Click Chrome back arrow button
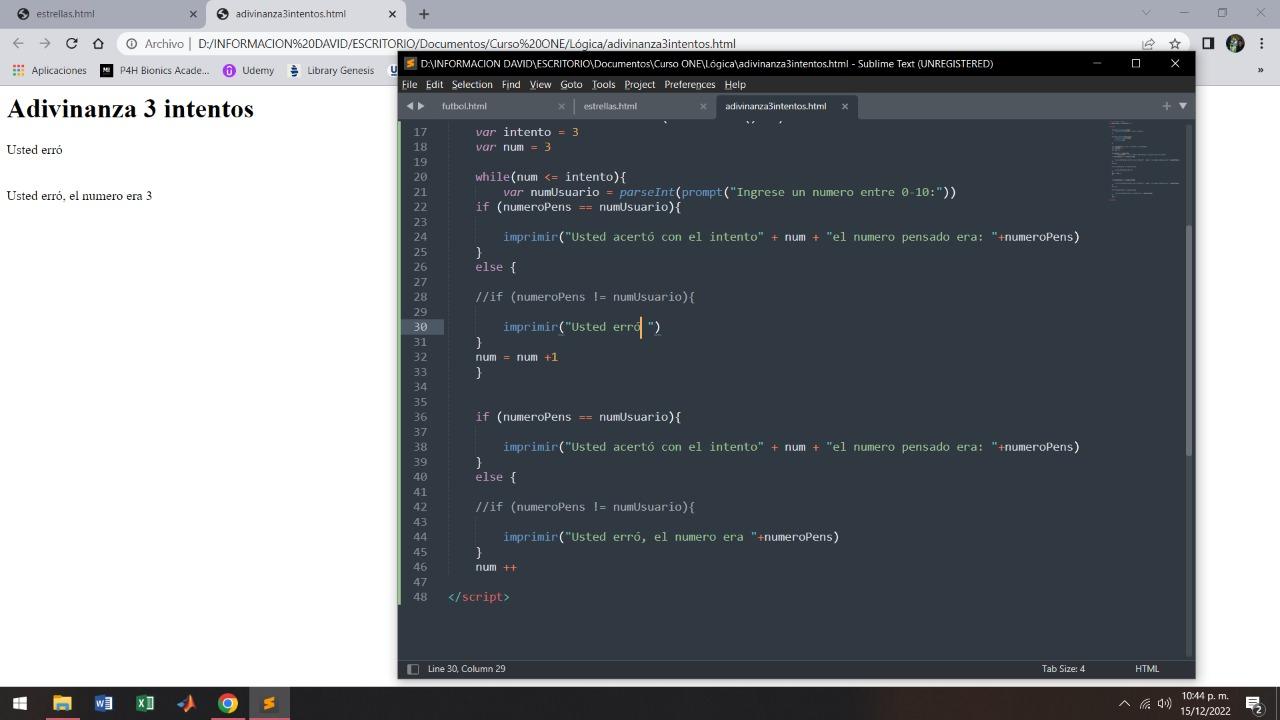The width and height of the screenshot is (1280, 720). pos(18,43)
